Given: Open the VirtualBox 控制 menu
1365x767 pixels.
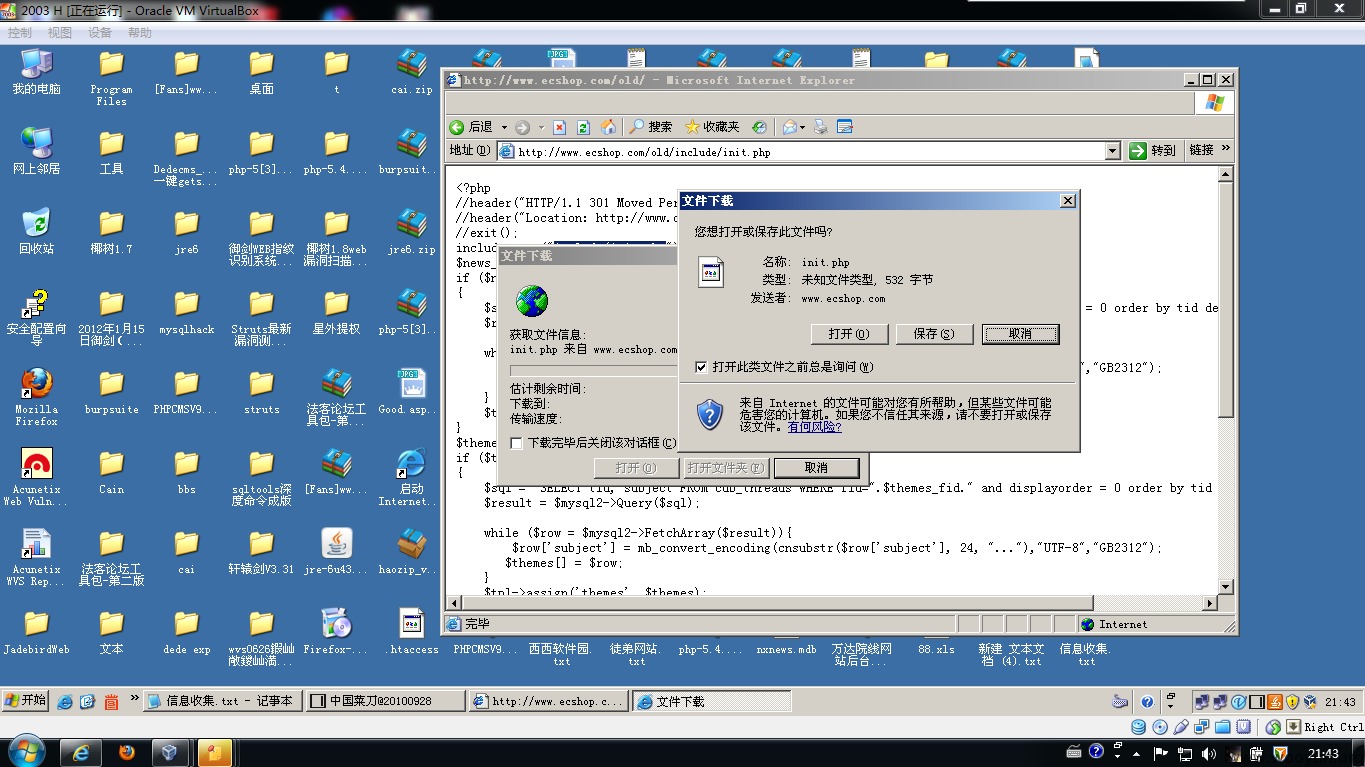Looking at the screenshot, I should click(x=20, y=33).
